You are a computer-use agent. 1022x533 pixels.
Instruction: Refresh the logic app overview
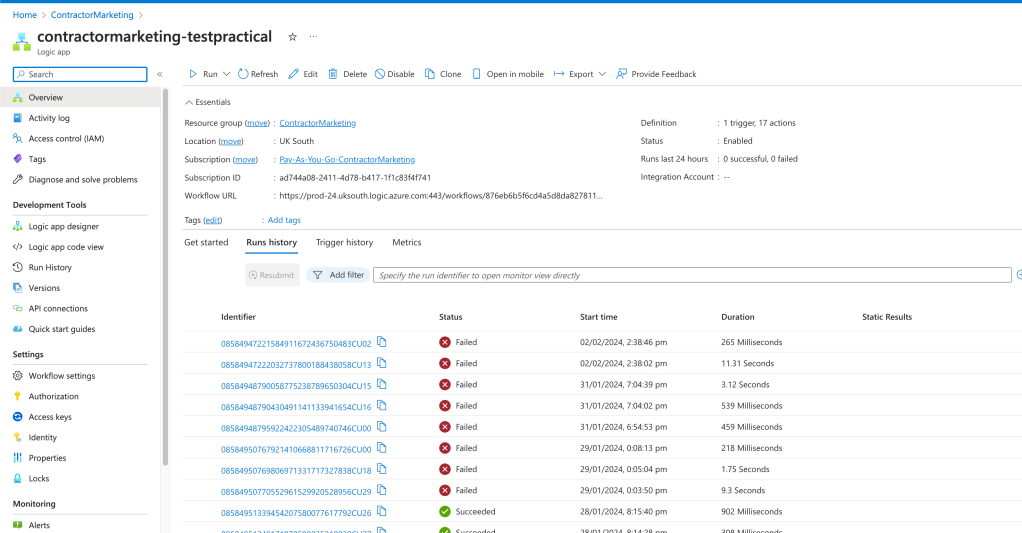pos(257,74)
